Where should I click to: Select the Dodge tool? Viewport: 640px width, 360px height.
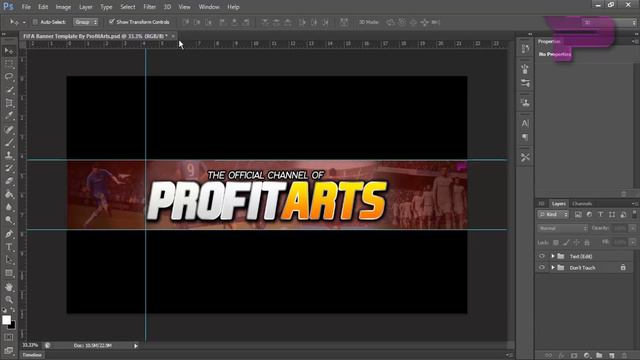tap(9, 220)
